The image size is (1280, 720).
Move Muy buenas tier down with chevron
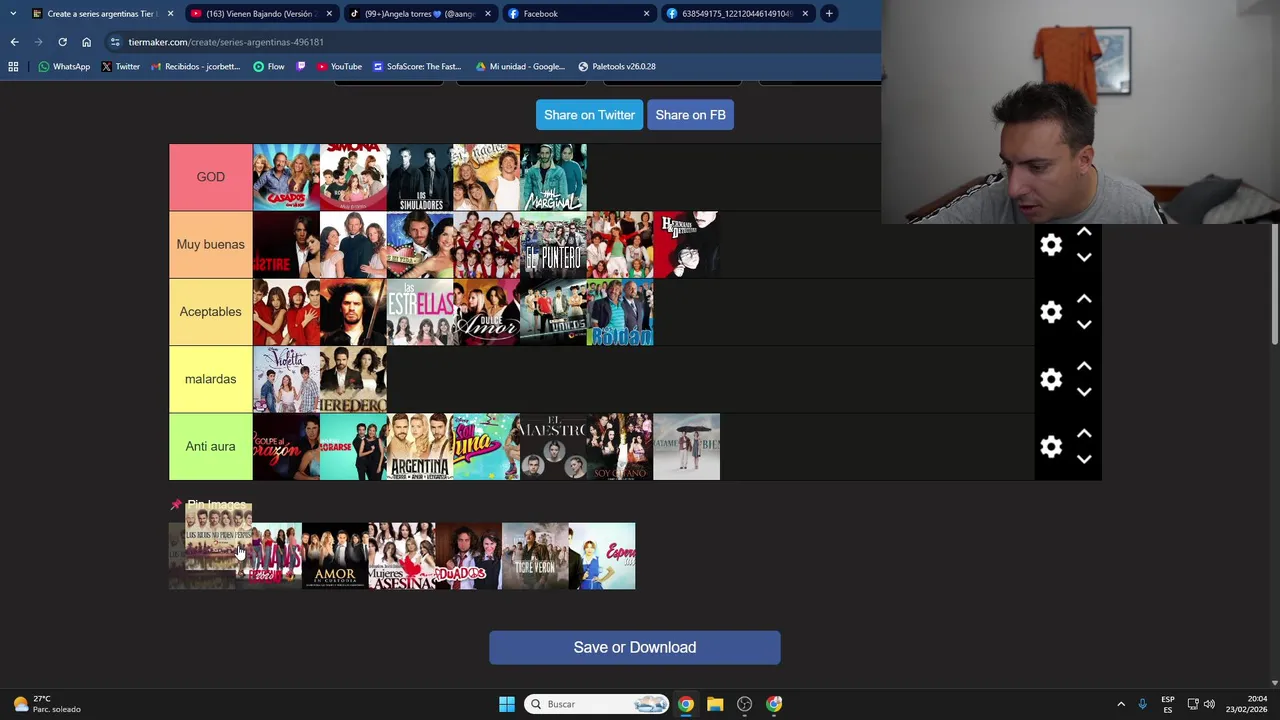click(x=1084, y=257)
